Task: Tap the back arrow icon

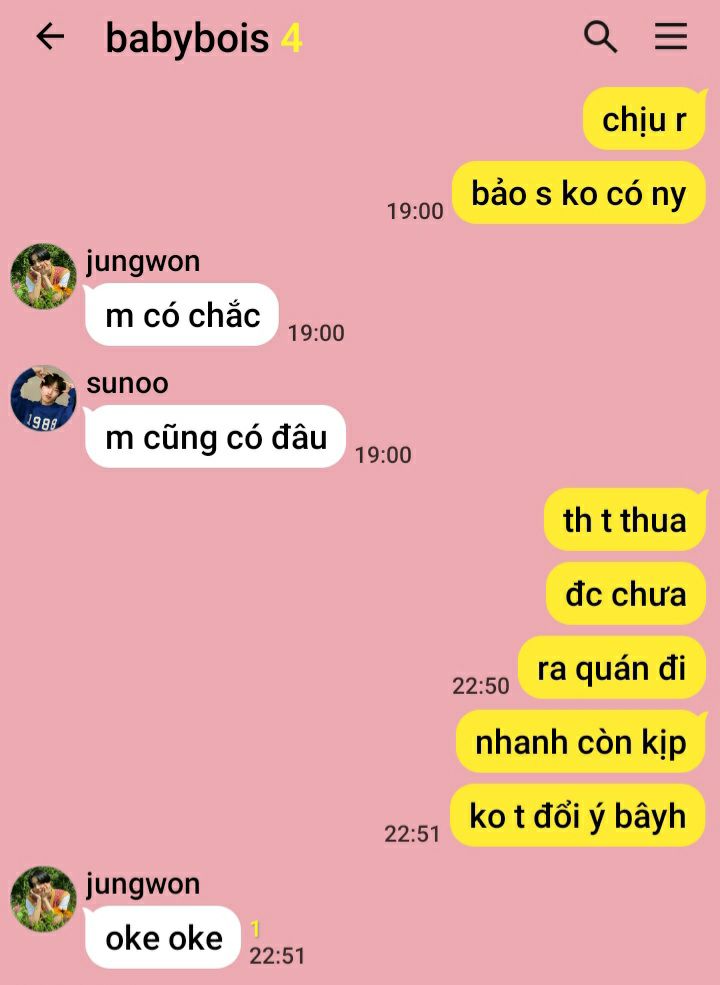Action: pos(50,36)
